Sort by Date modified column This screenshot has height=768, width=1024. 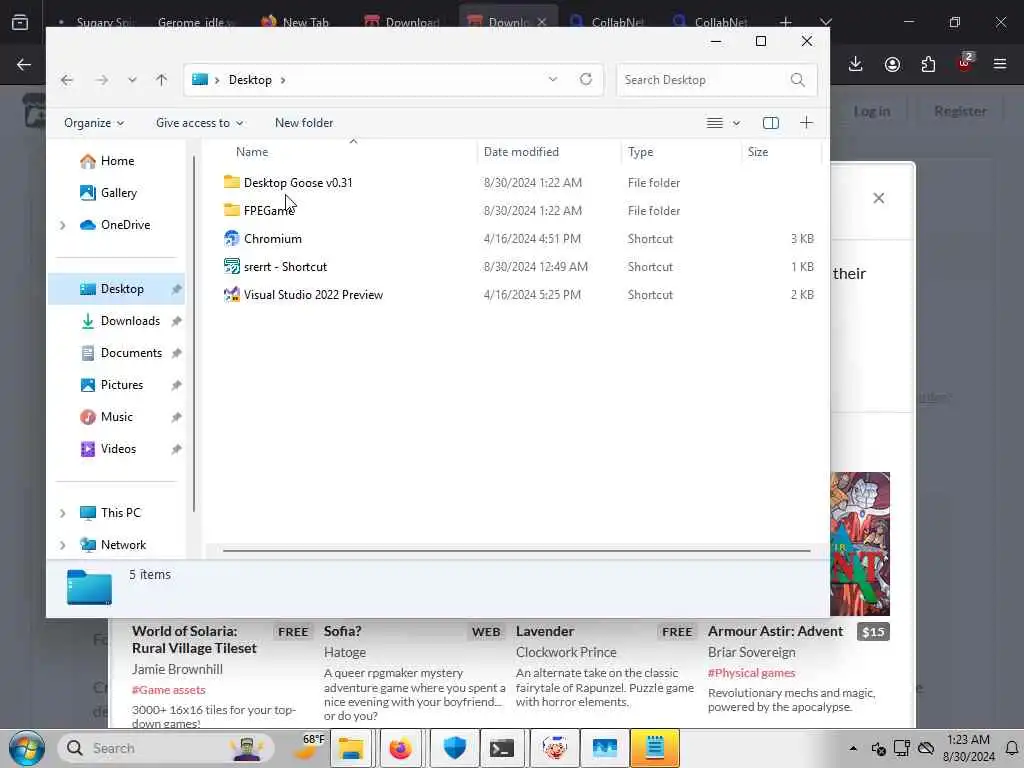pyautogui.click(x=521, y=152)
